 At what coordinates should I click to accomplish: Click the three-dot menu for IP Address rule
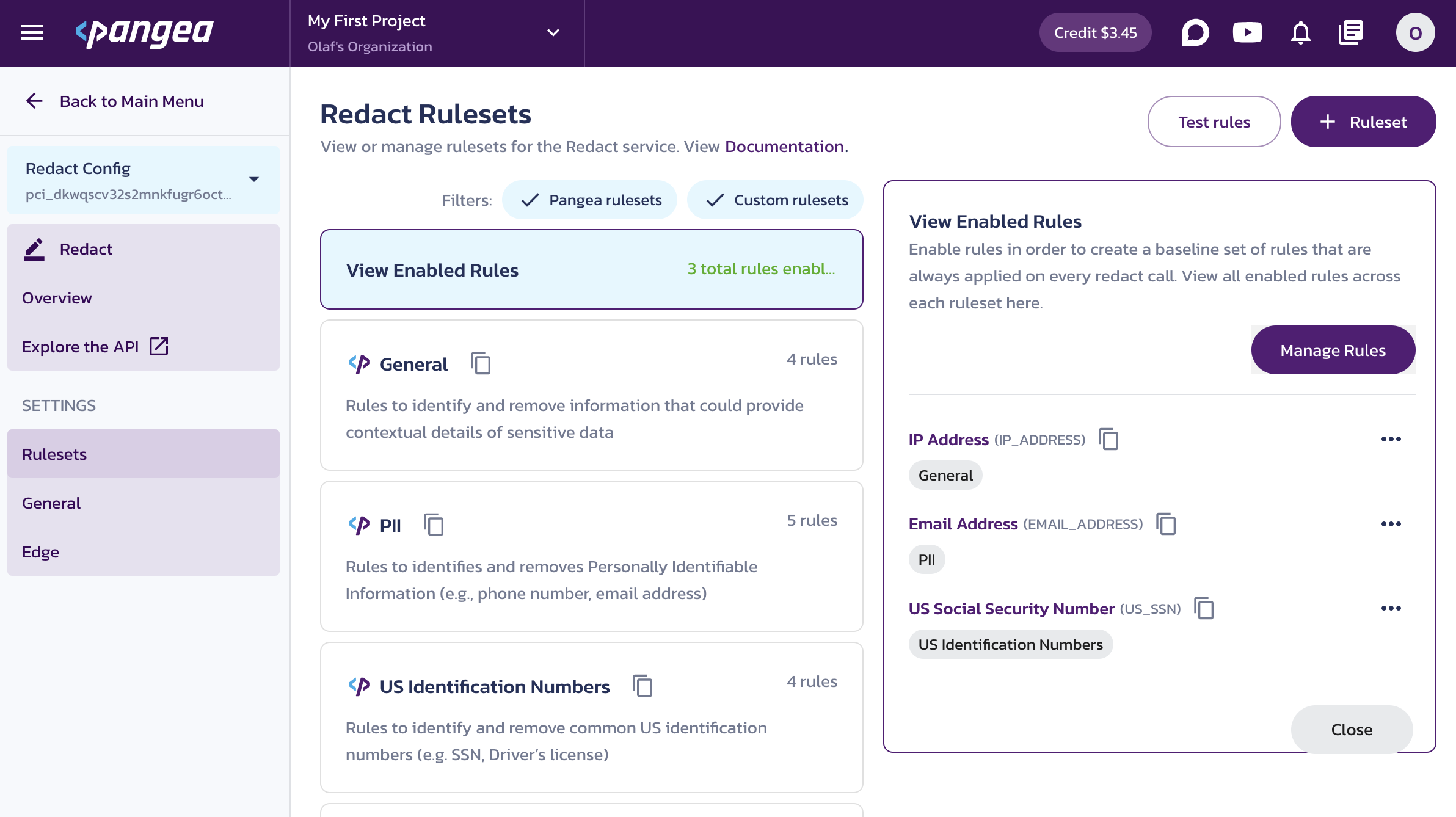pyautogui.click(x=1391, y=438)
